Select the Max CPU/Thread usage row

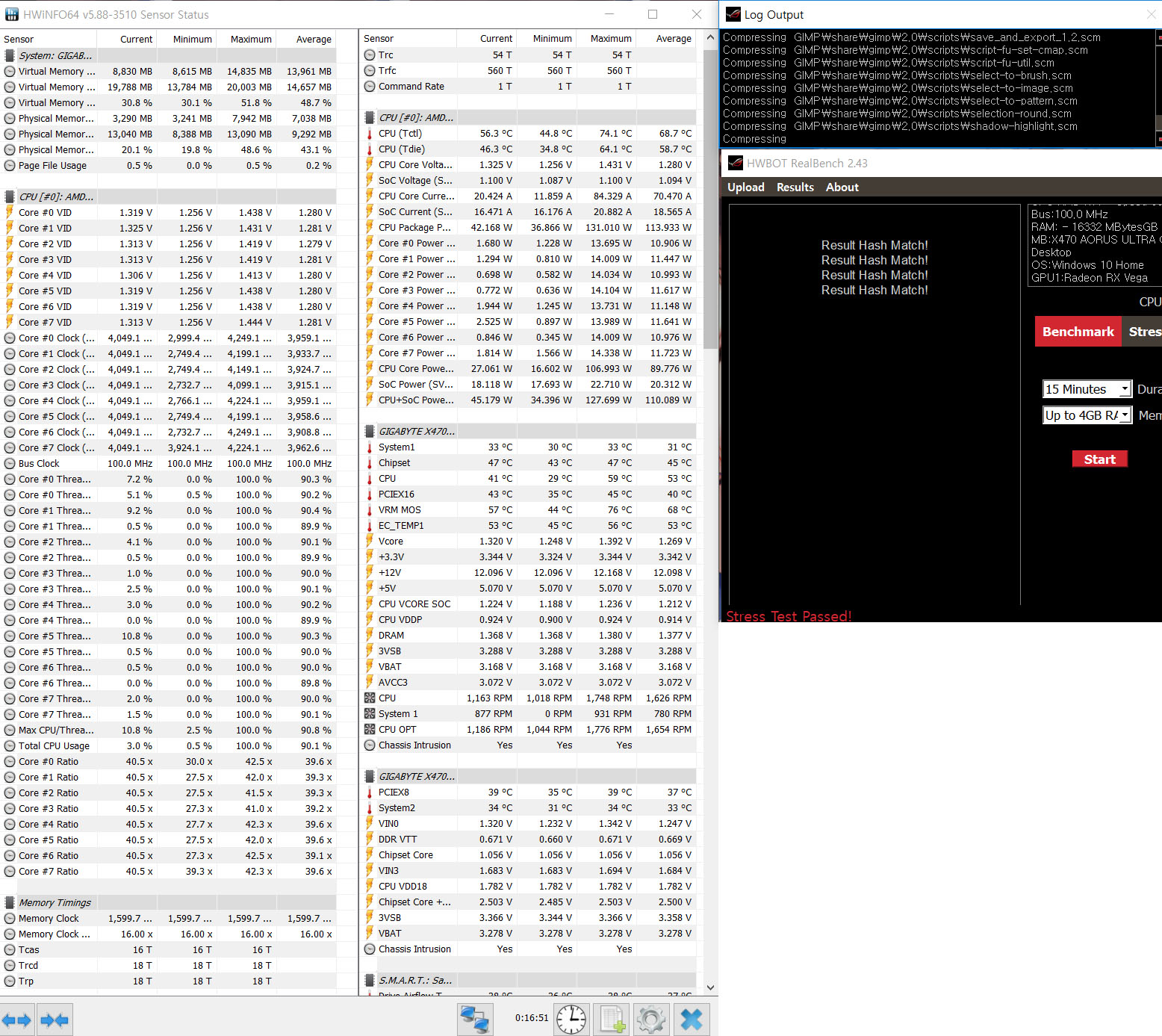pyautogui.click(x=168, y=730)
